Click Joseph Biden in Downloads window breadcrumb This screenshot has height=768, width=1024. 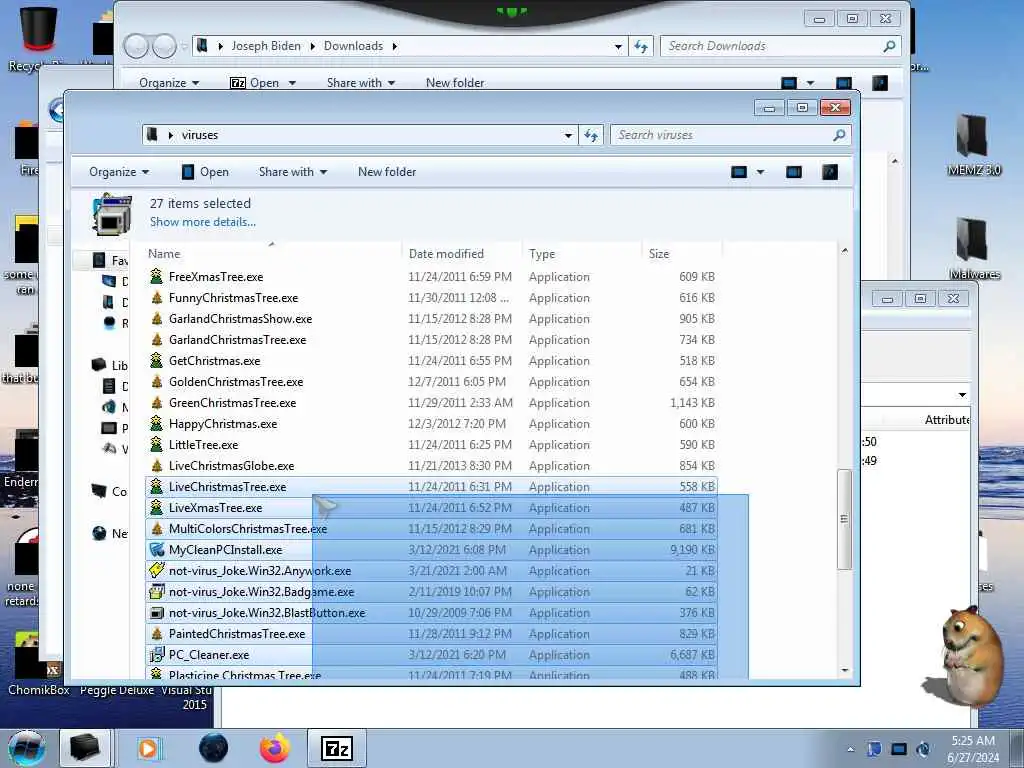(266, 46)
